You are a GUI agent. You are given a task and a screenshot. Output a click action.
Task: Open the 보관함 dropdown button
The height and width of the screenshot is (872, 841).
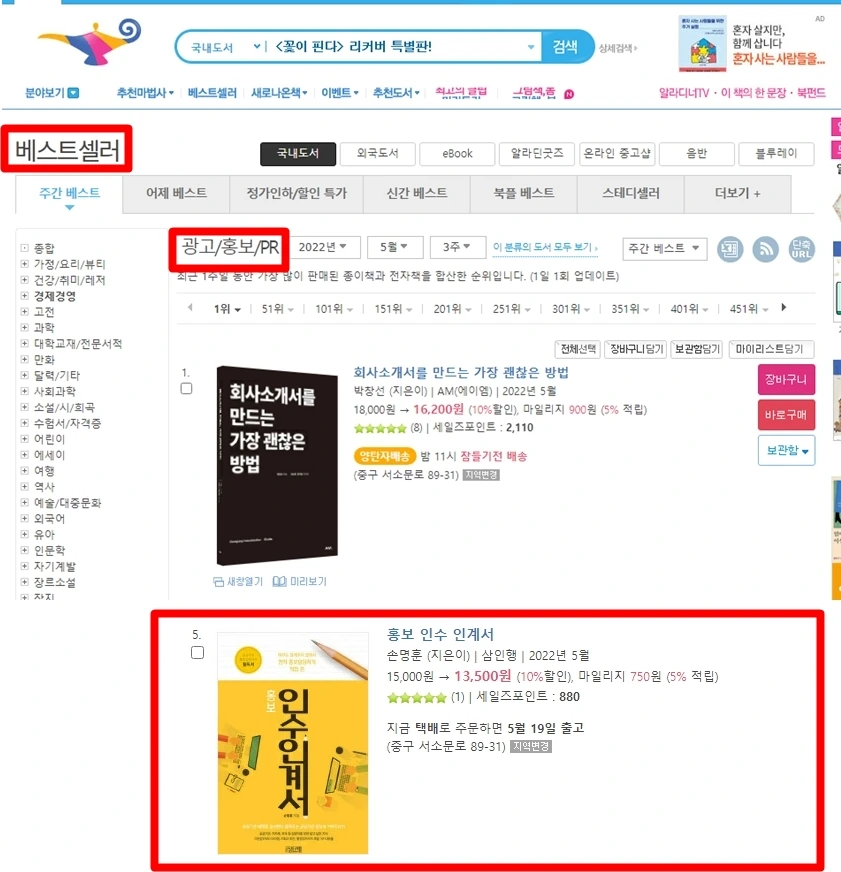click(x=786, y=450)
